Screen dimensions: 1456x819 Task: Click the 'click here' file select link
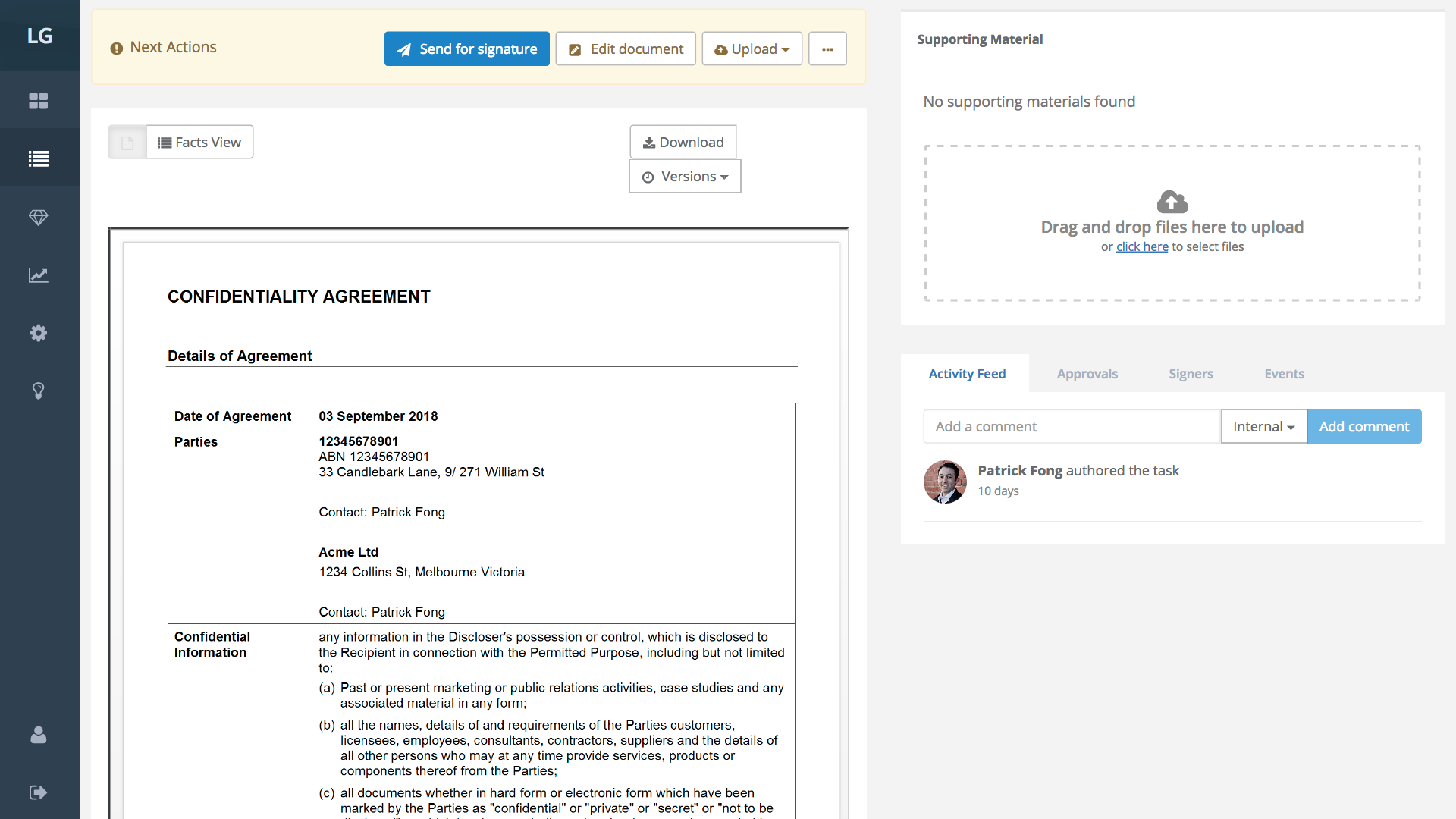(1141, 247)
